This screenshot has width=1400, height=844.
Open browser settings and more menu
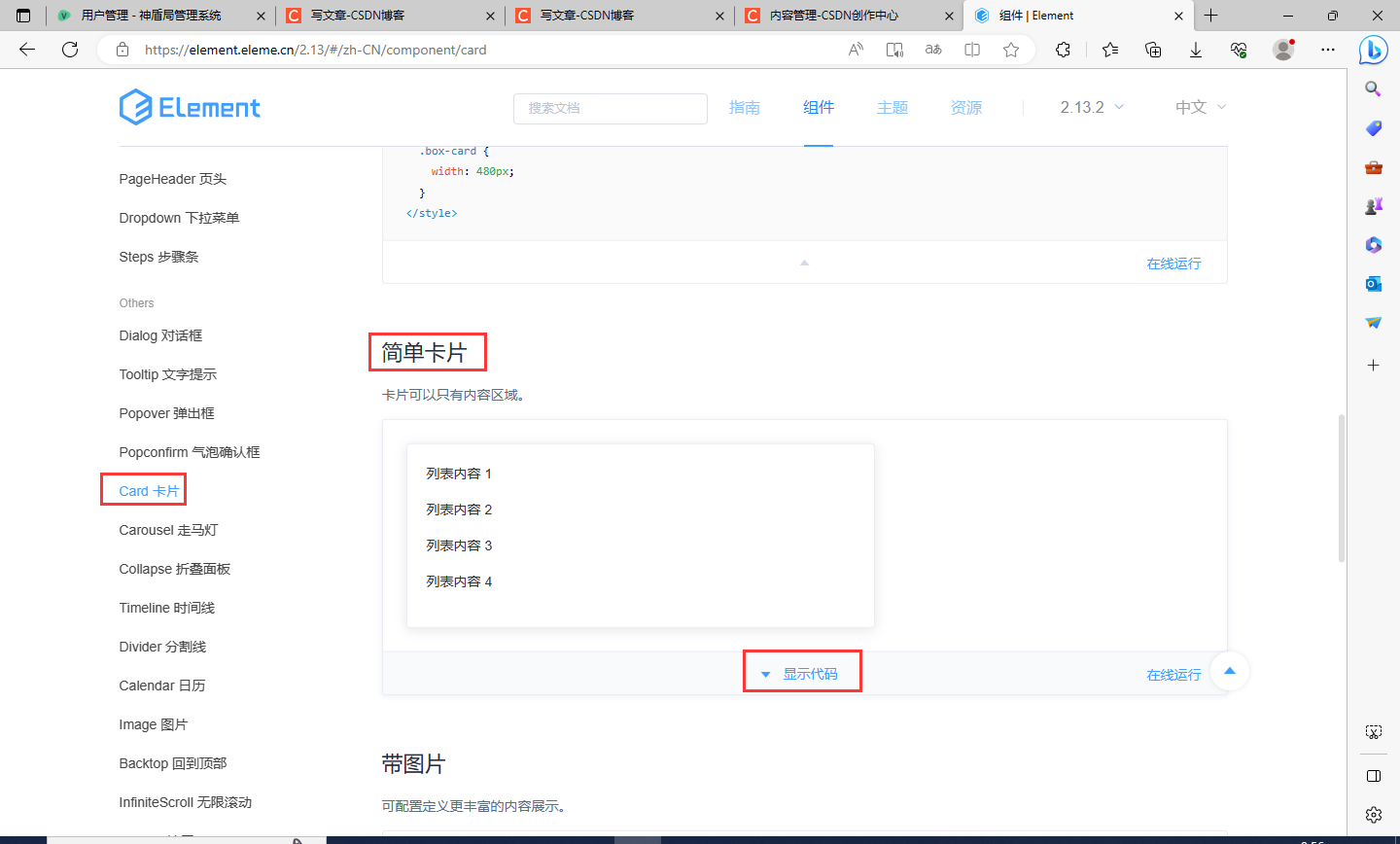(1328, 50)
